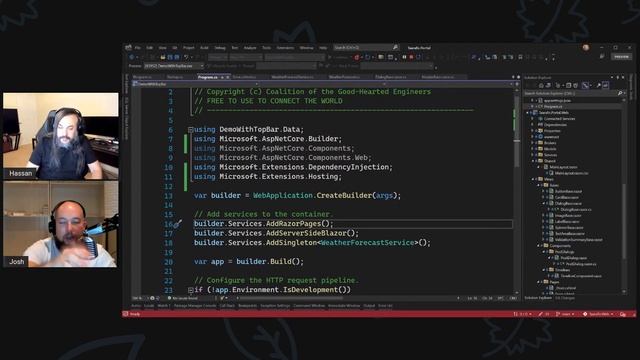This screenshot has width=640, height=360.
Task: Click the Pause (Break All) debug icon
Action: (x=404, y=57)
